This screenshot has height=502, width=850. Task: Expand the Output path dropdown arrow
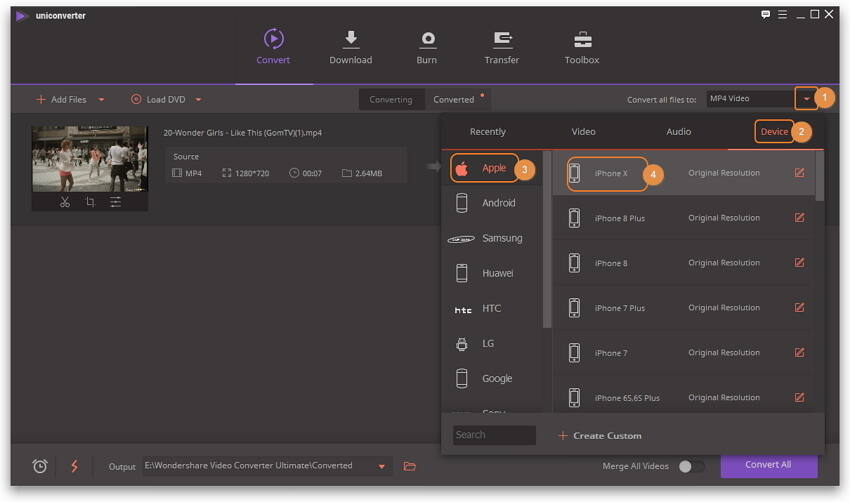[x=382, y=466]
